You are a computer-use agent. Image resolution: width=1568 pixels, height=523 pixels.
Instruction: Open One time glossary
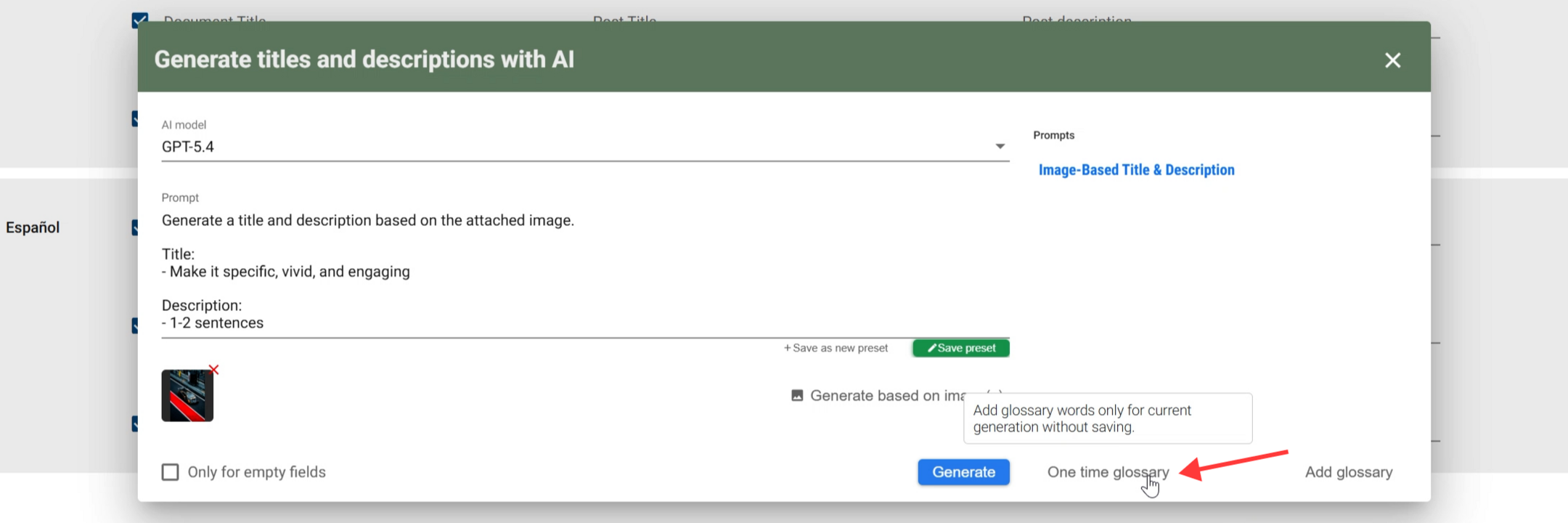tap(1108, 472)
